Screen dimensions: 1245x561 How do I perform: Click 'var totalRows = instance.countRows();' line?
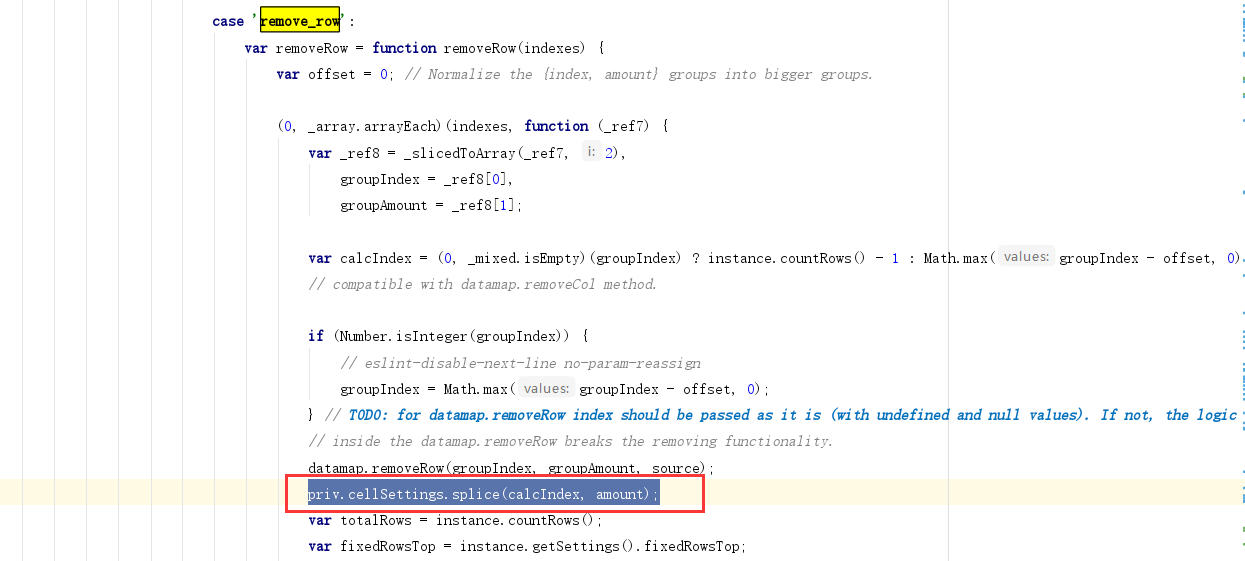pyautogui.click(x=455, y=520)
